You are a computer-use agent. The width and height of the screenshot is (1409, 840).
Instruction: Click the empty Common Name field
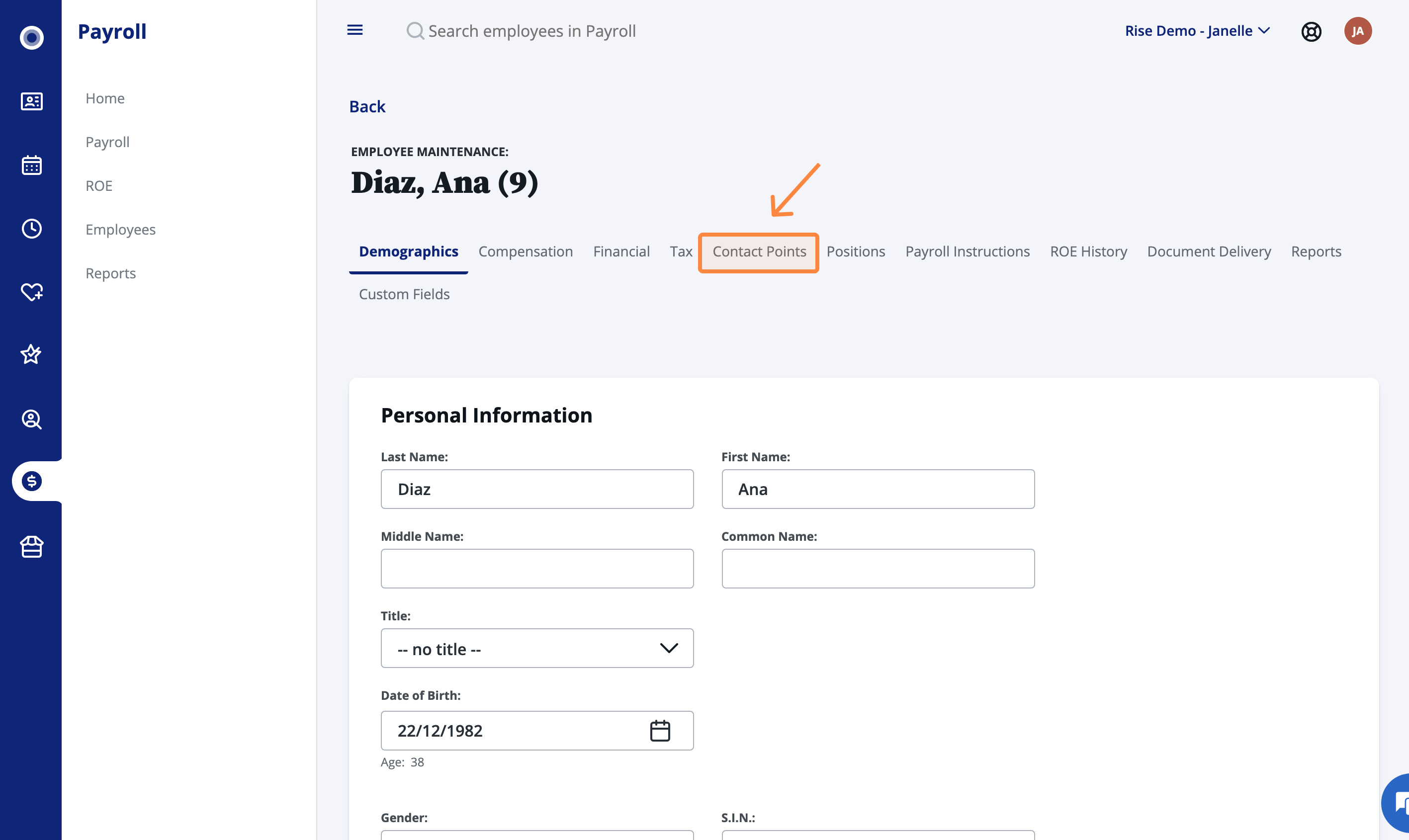coord(878,568)
